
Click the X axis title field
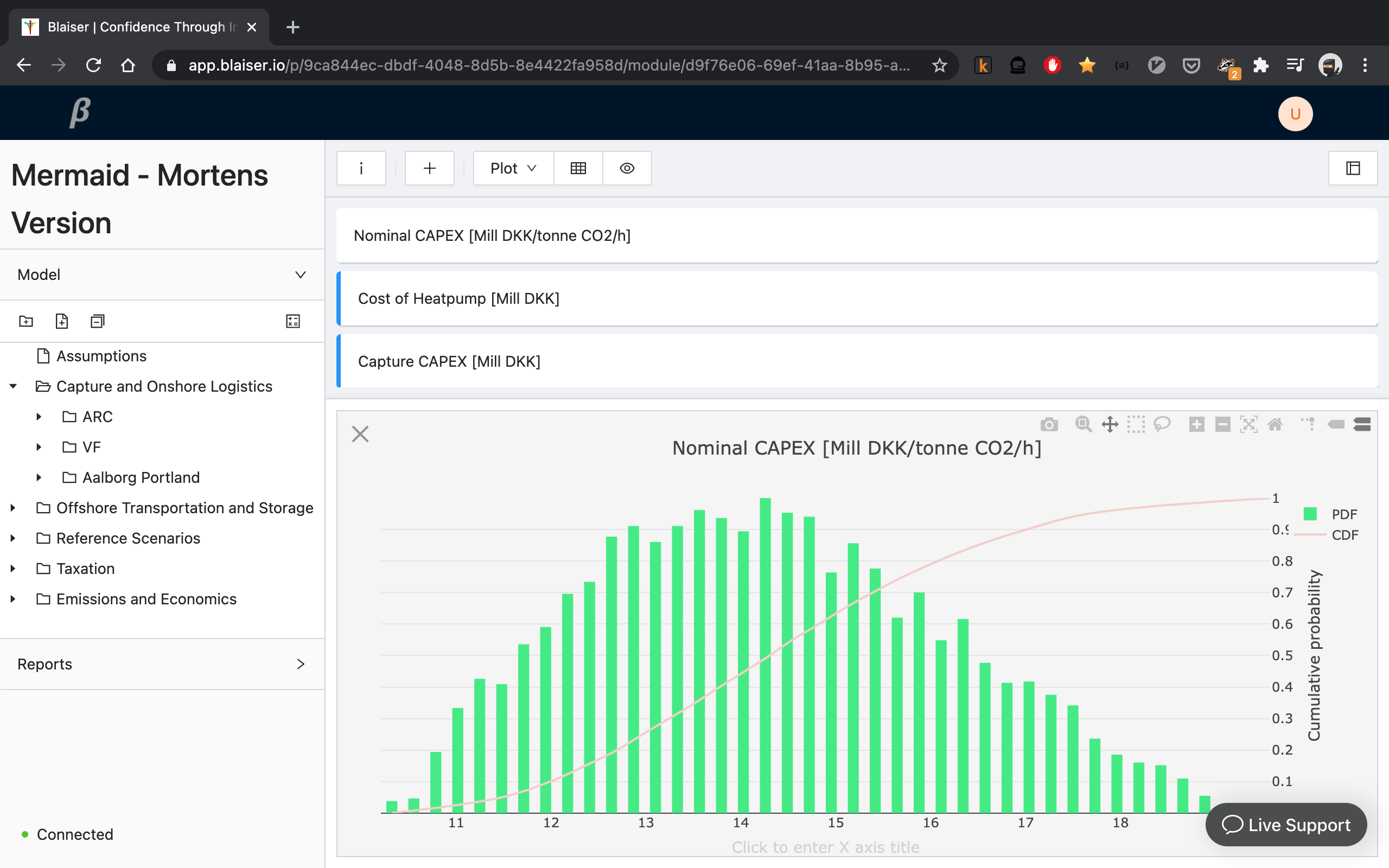point(825,847)
